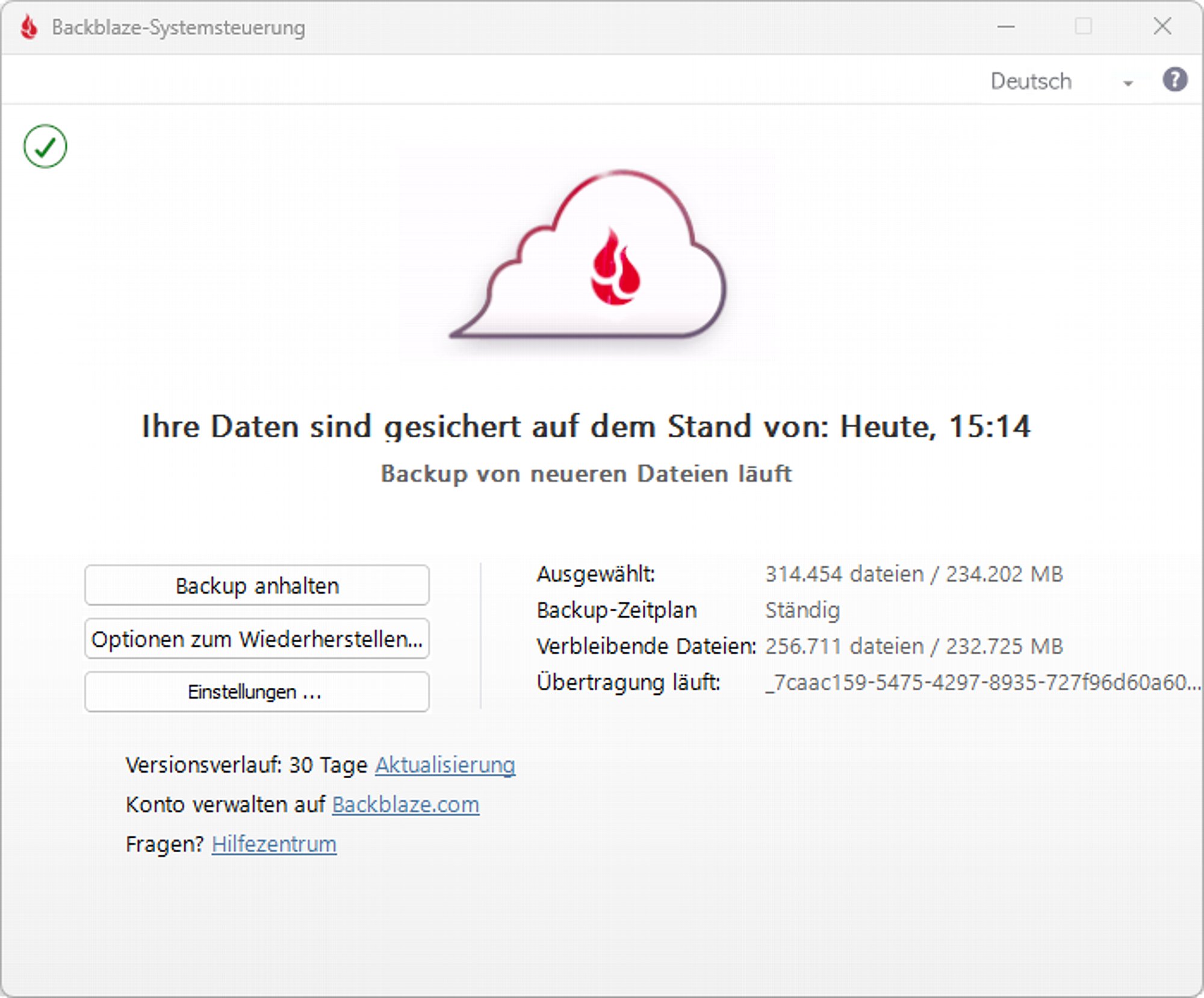Click the '256.711 dateien / 232.725 MB' value
Image resolution: width=1204 pixels, height=998 pixels.
pos(914,646)
